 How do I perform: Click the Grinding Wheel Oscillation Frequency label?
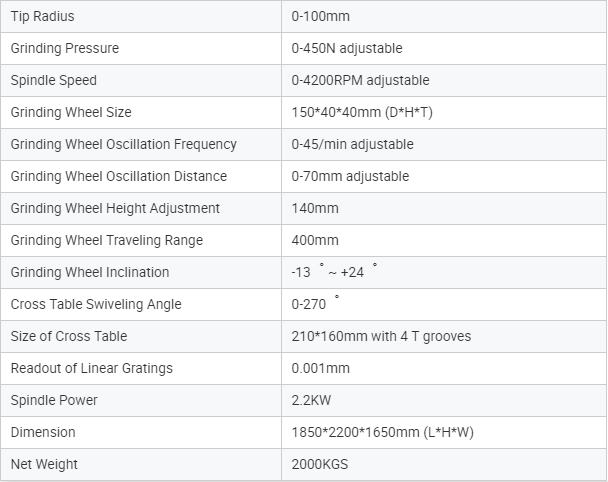(124, 144)
